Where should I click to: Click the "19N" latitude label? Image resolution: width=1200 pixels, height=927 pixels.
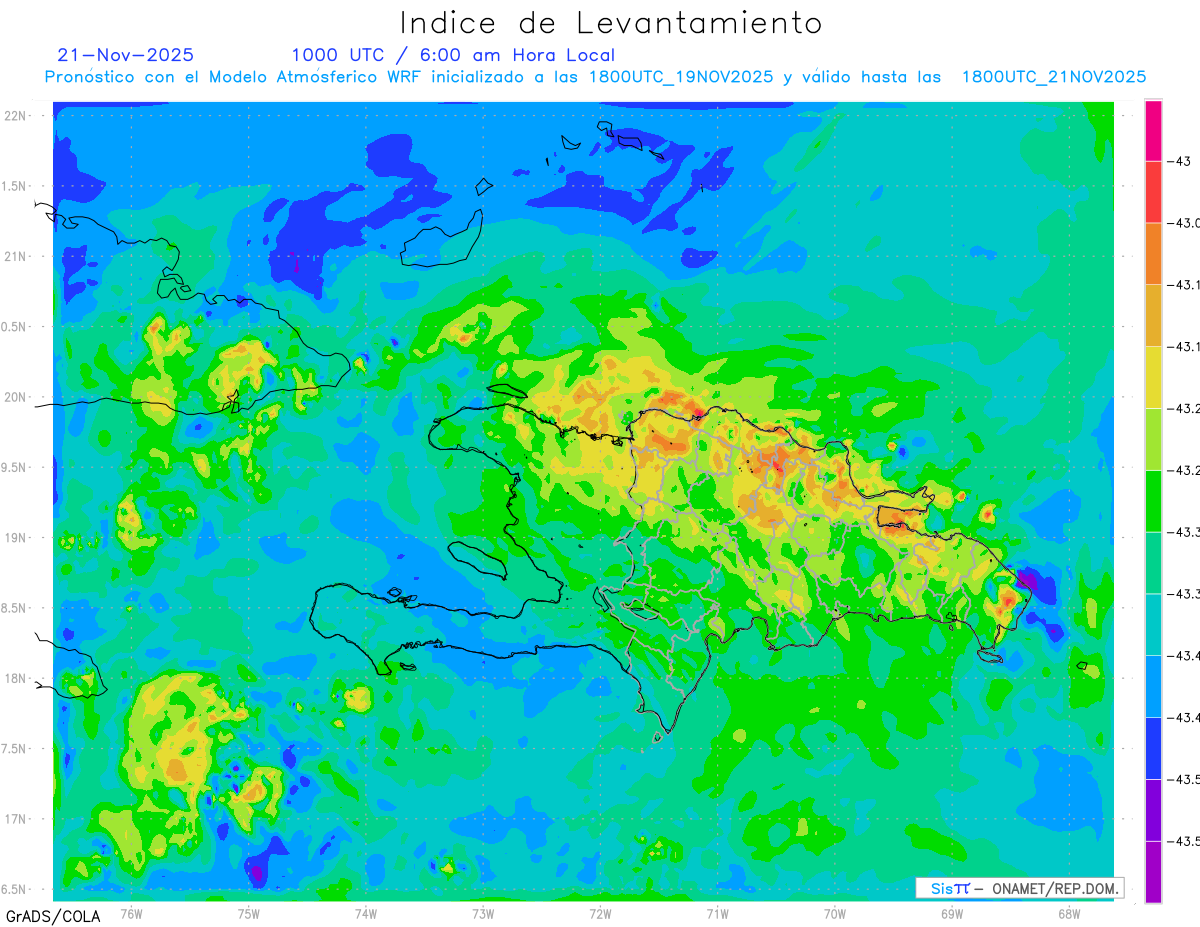(16, 538)
